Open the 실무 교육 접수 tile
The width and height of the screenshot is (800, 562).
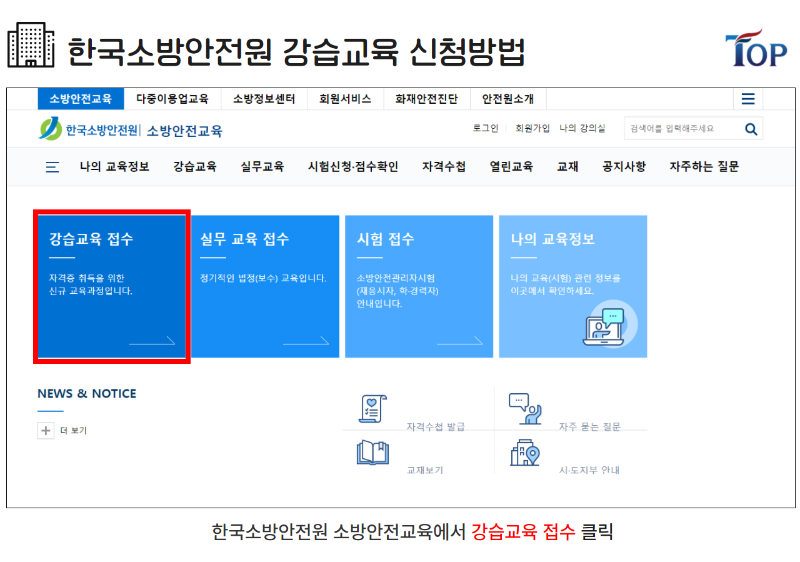click(265, 287)
